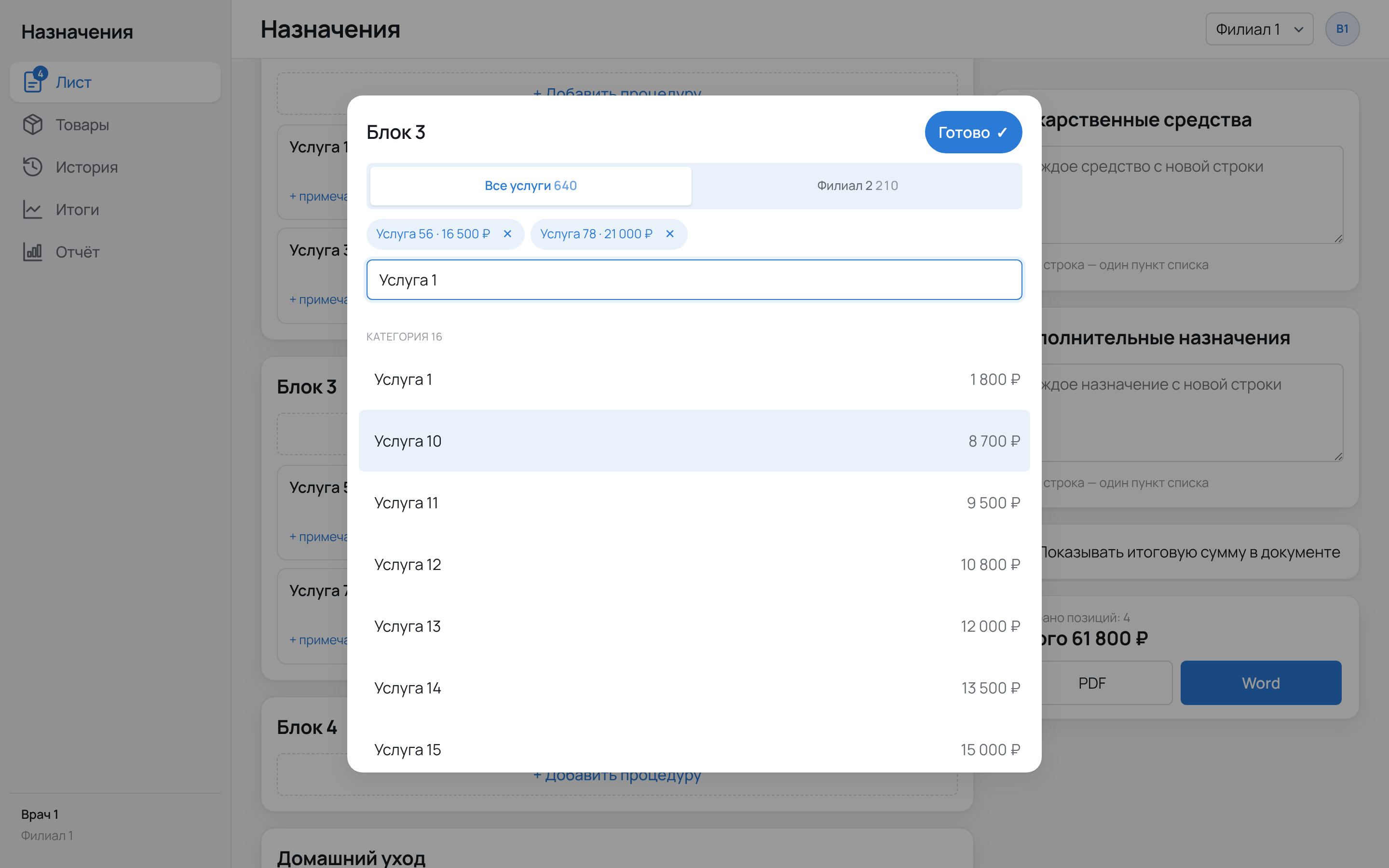
Task: Remove the Услуга 56 chip
Action: point(507,234)
